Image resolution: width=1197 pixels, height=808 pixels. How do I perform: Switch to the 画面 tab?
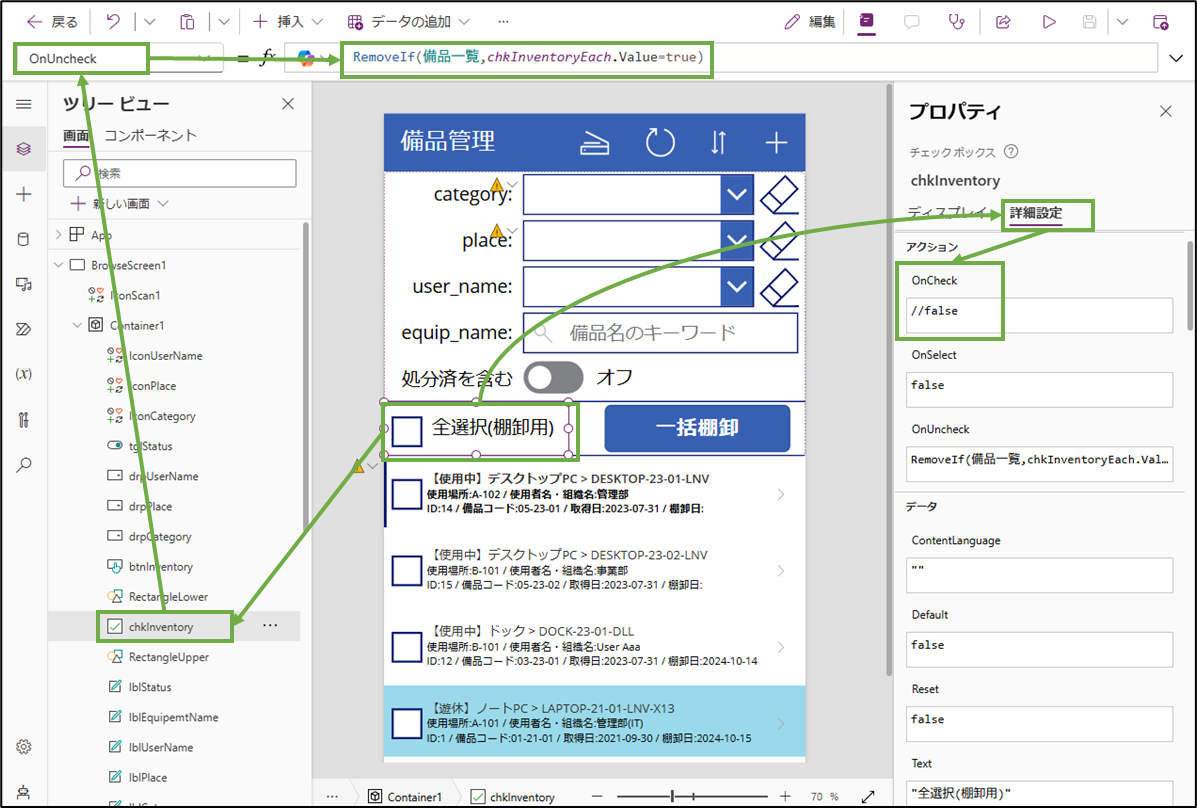click(x=76, y=136)
